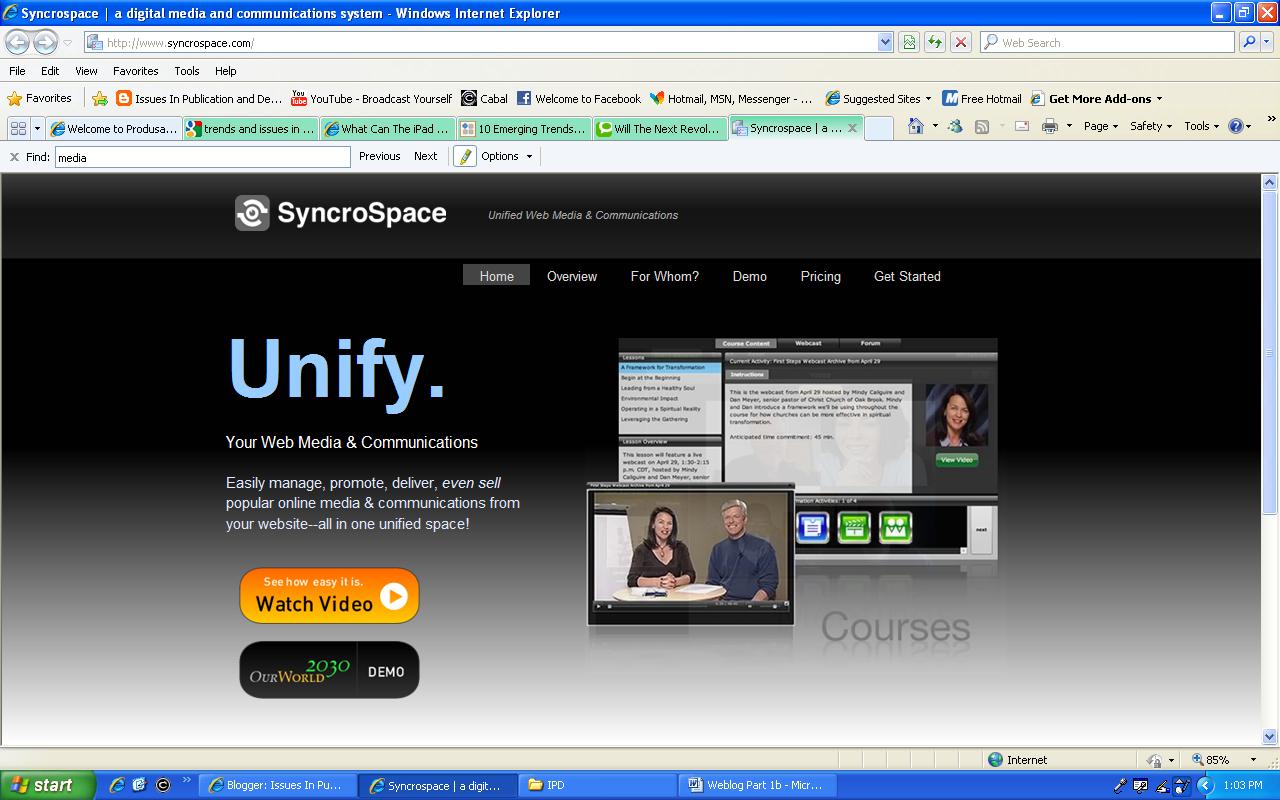Switch to the trends and issues tab
Viewport: 1280px width, 800px height.
[x=251, y=128]
